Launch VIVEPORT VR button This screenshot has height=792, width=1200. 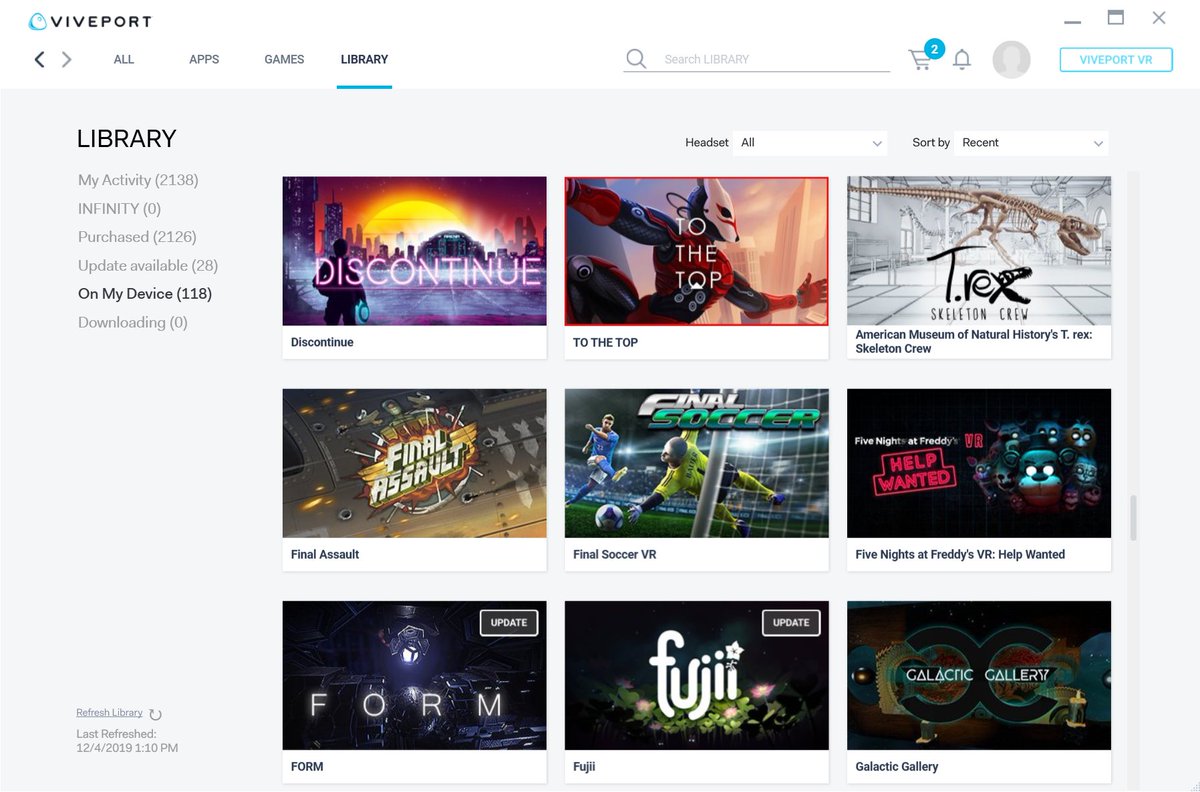(x=1116, y=60)
